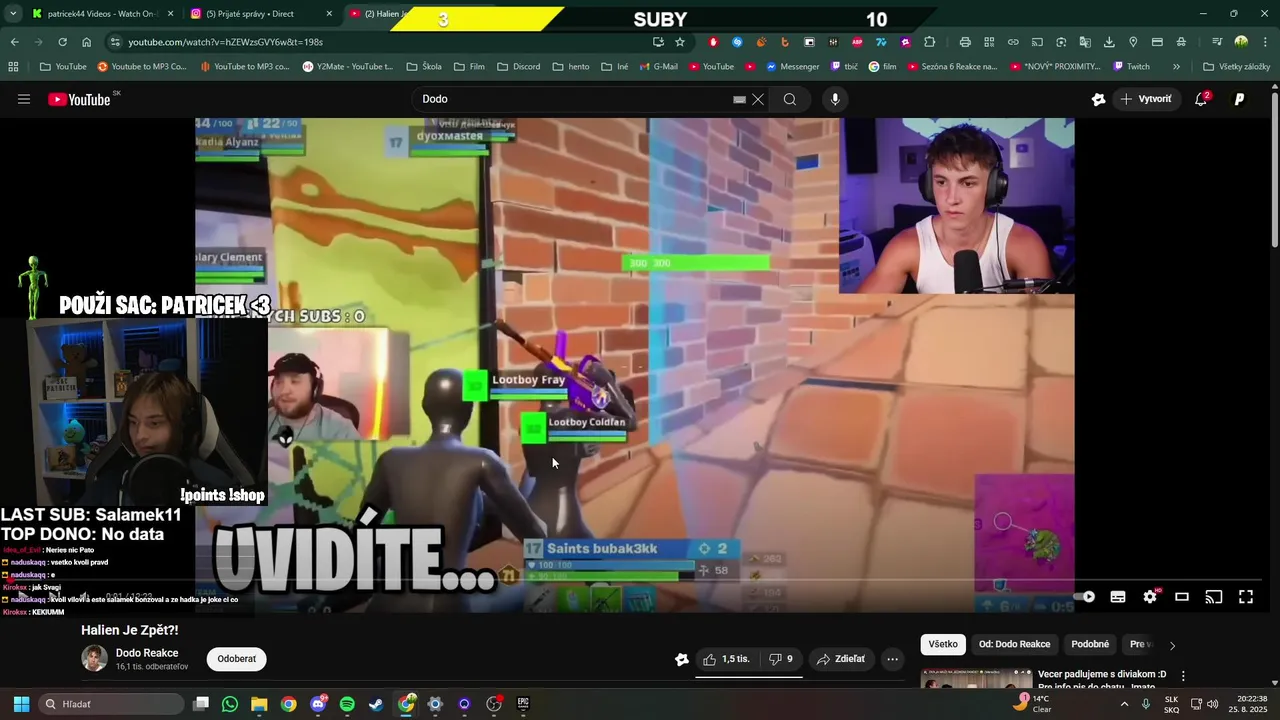
Task: Open the Dodo Reakce channel name link
Action: click(x=147, y=653)
